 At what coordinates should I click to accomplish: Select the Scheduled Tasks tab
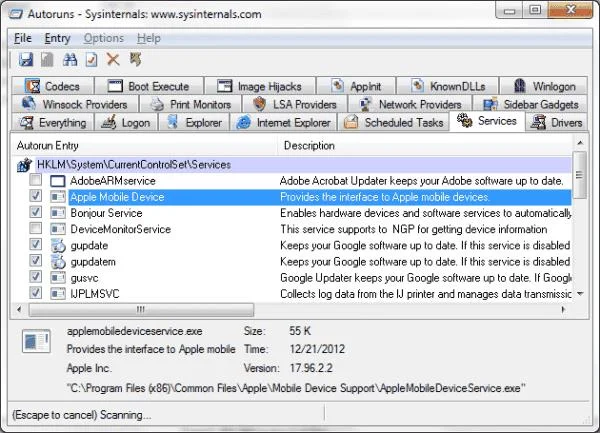tap(394, 122)
